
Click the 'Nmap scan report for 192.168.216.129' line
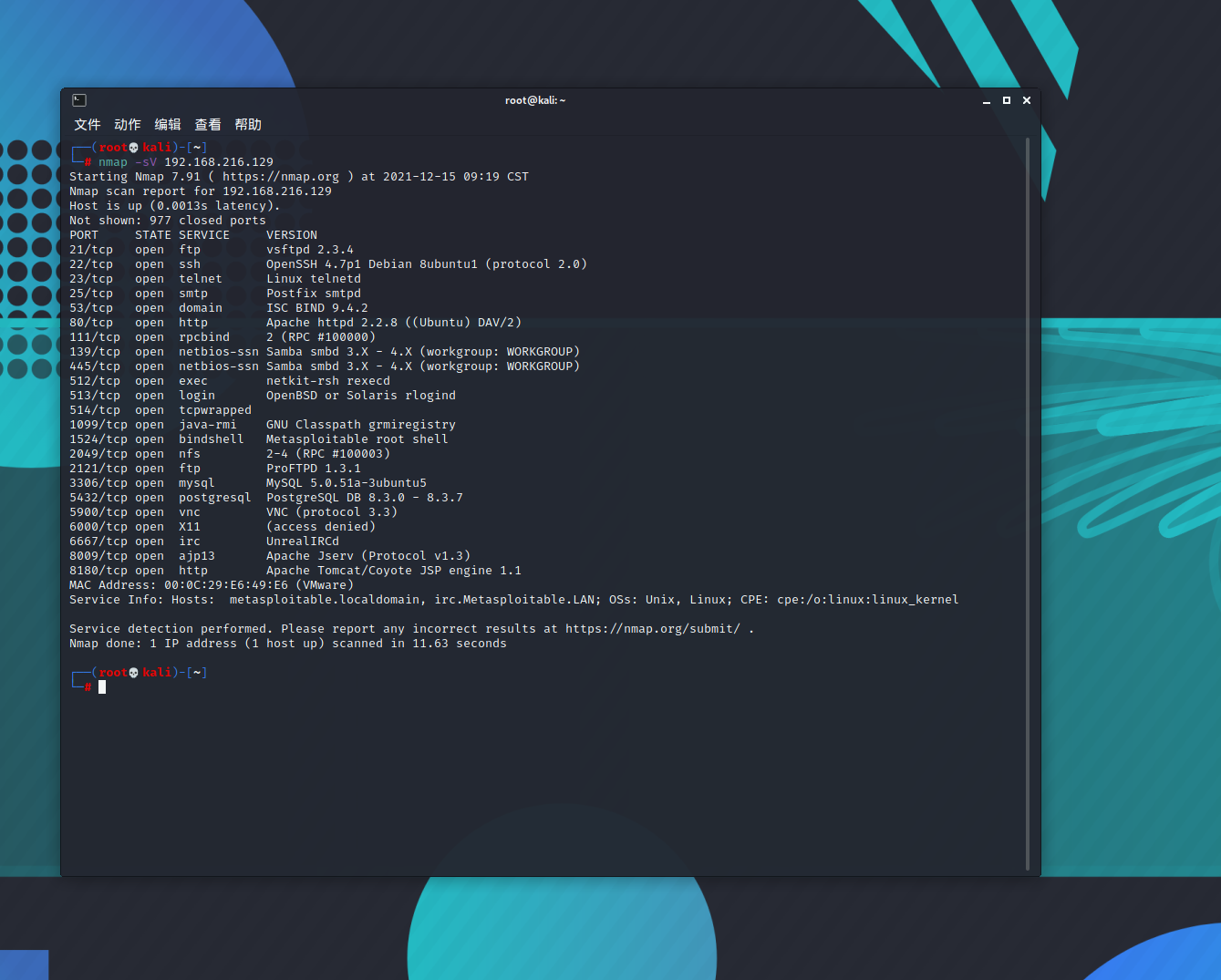pos(201,191)
